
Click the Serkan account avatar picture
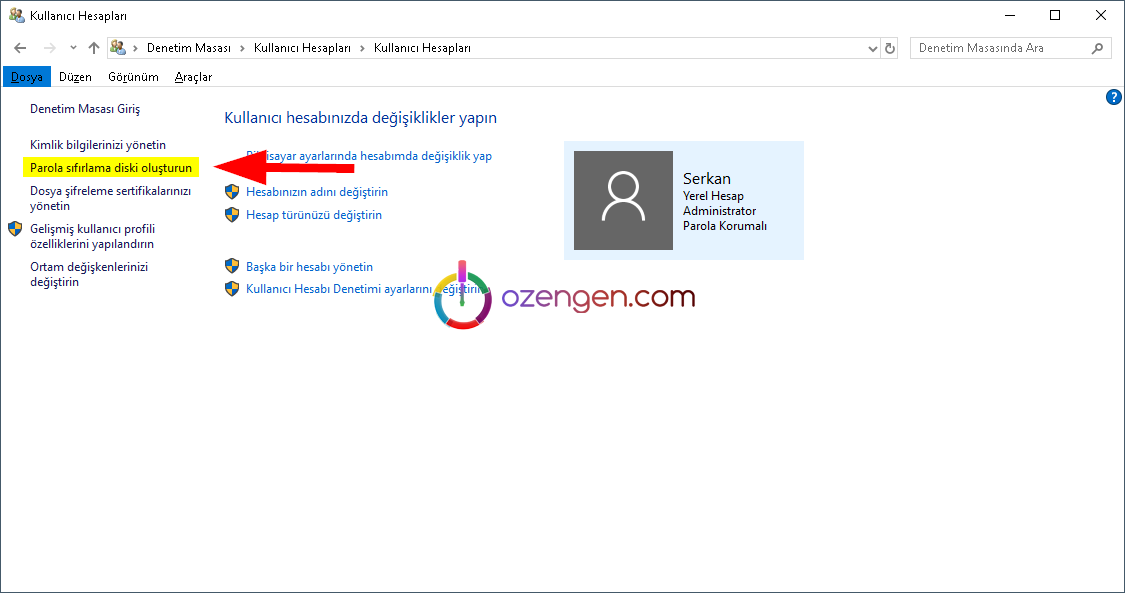623,200
